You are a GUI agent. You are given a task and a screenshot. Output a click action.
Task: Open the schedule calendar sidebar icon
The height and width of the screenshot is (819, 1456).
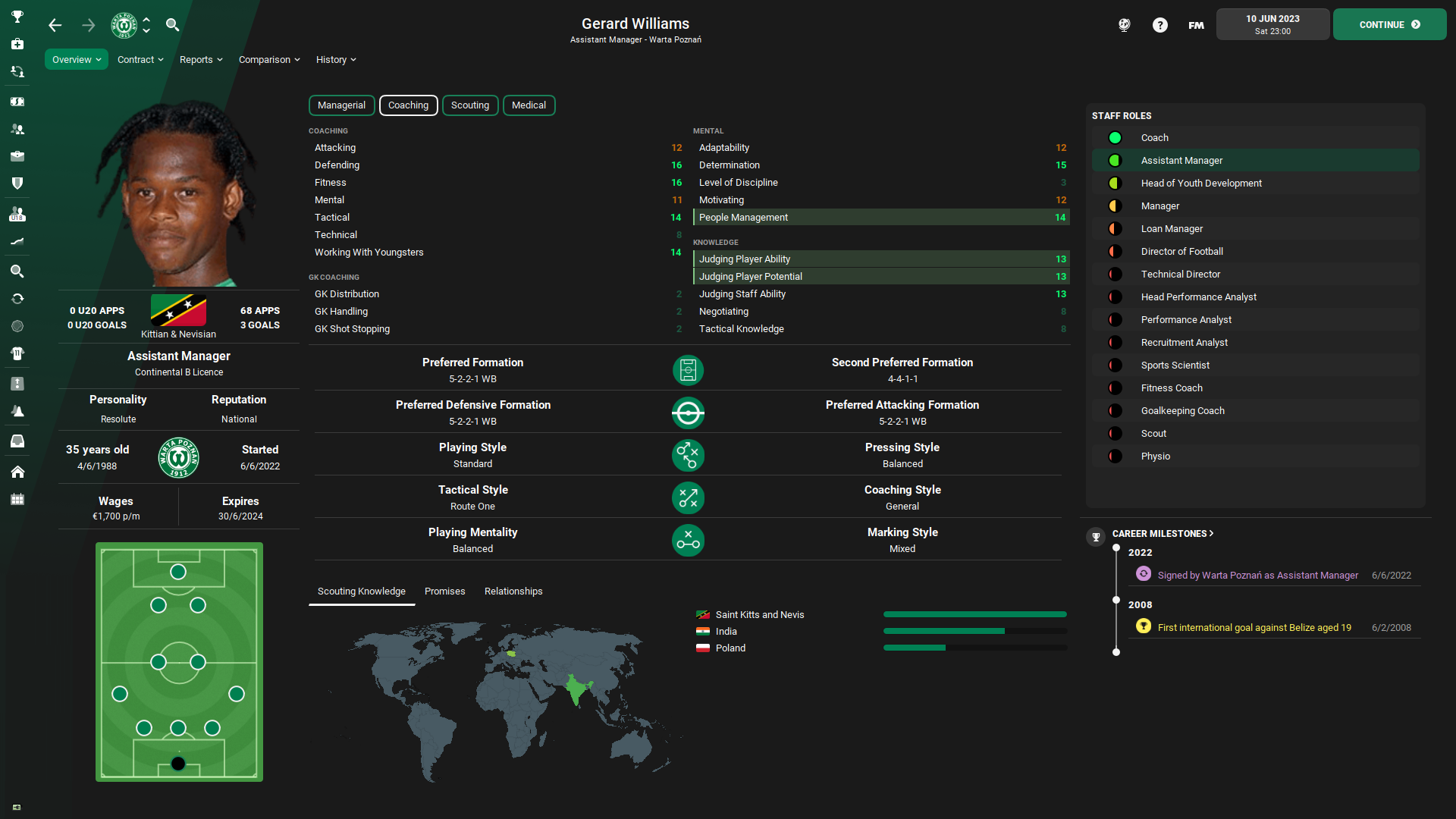tap(17, 499)
